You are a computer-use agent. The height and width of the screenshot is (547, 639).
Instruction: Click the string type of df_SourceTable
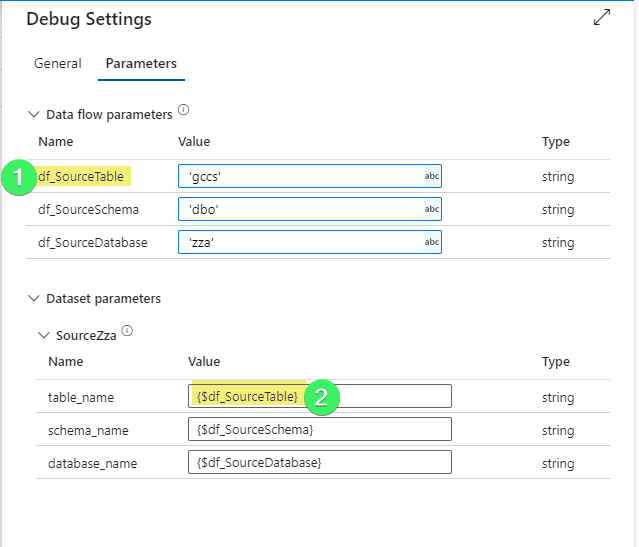(558, 177)
